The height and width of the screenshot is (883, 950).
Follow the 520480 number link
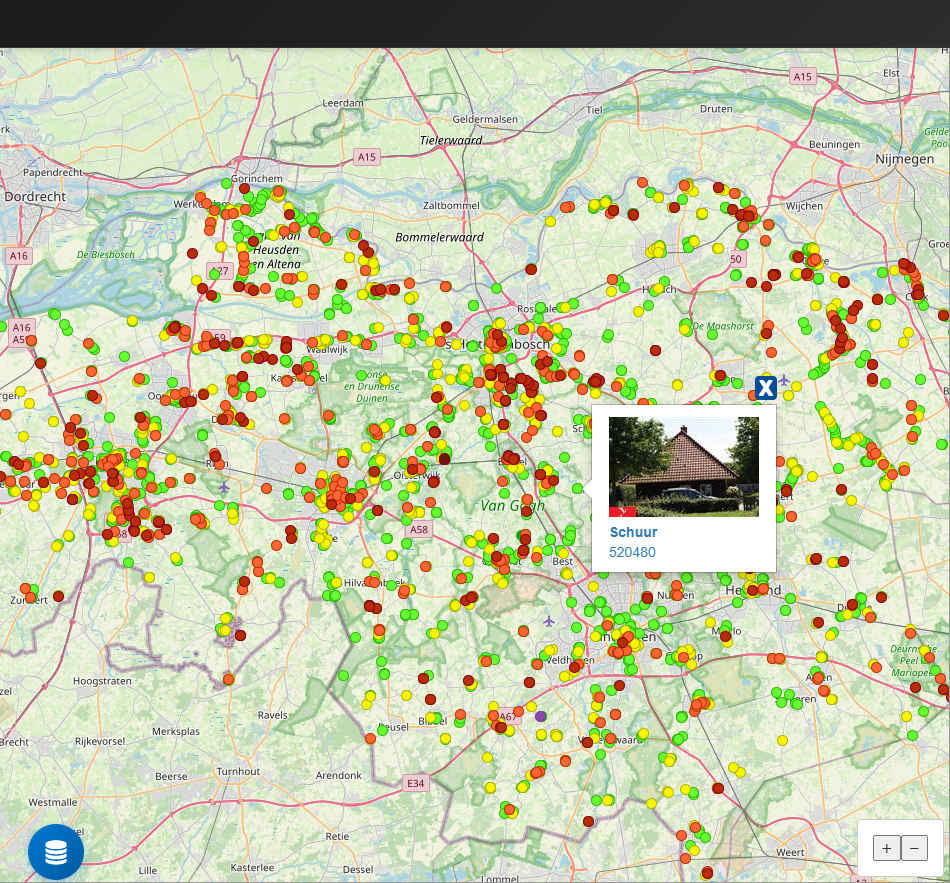pos(632,552)
